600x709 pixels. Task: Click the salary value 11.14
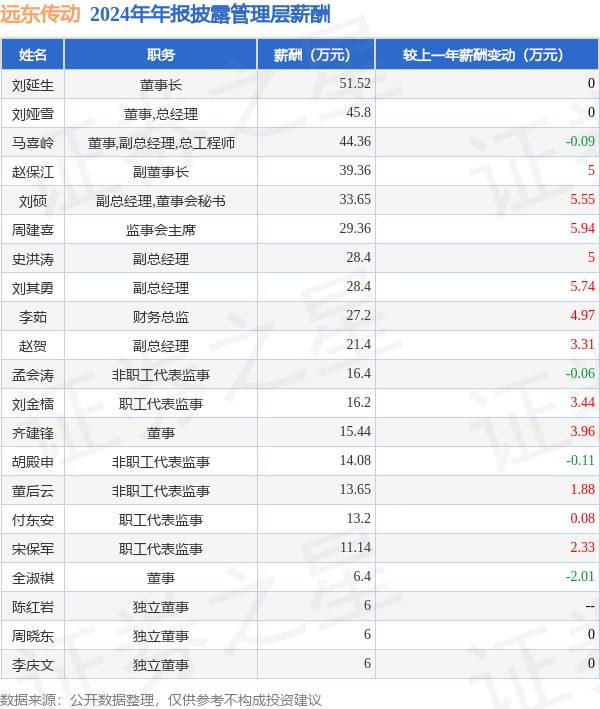(x=355, y=547)
